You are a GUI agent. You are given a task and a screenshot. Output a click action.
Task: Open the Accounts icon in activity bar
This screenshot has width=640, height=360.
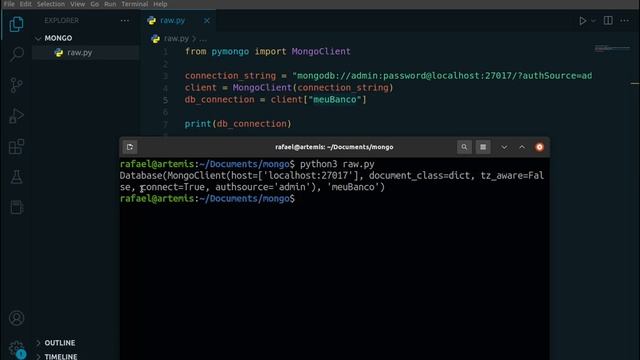point(16,318)
